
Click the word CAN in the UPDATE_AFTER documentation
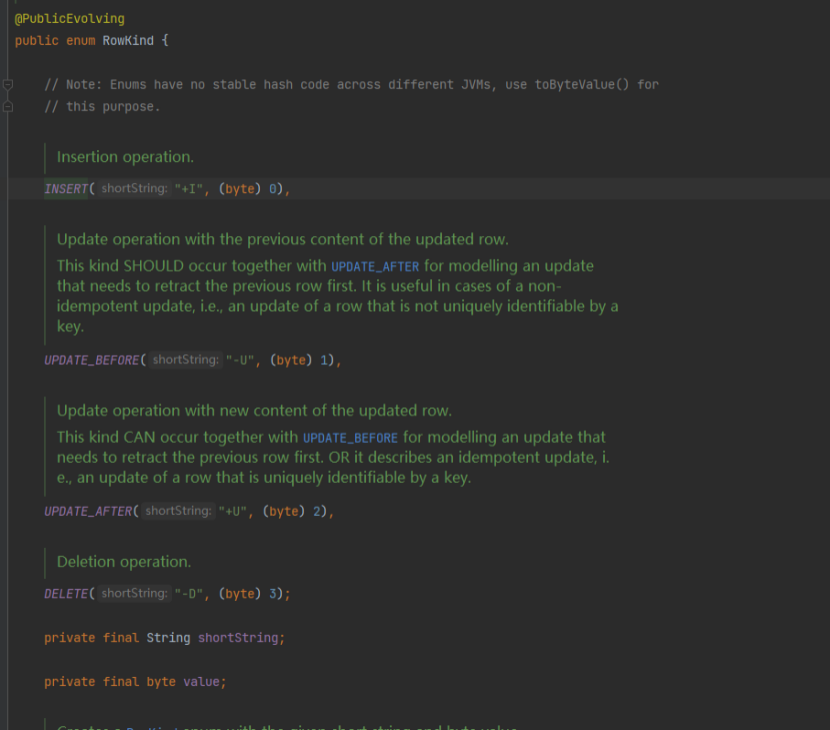point(140,438)
